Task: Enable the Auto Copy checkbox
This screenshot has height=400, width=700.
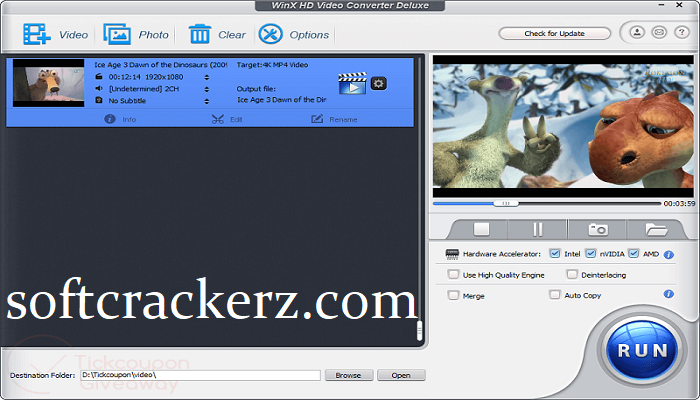Action: [x=554, y=295]
